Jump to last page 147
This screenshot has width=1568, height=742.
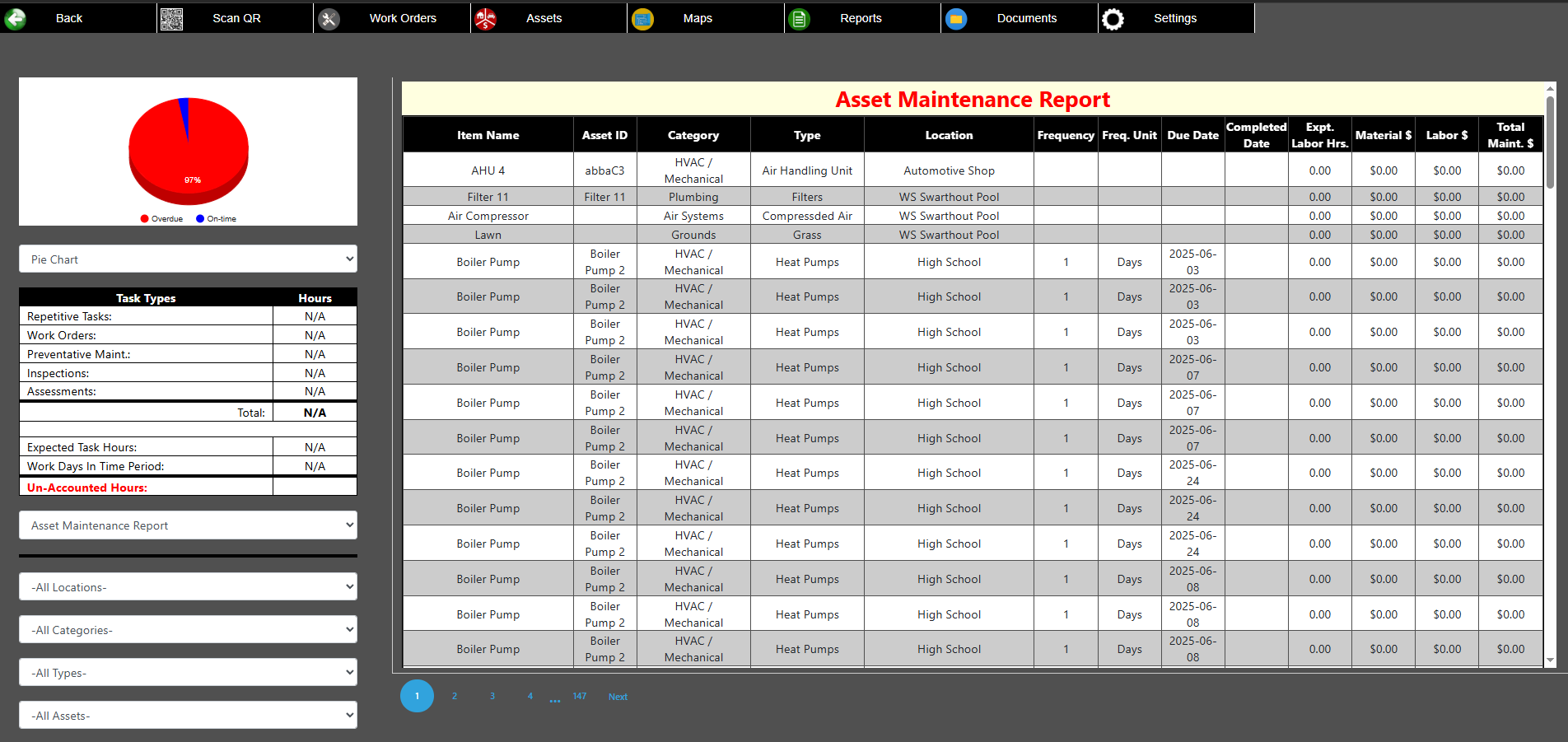580,697
